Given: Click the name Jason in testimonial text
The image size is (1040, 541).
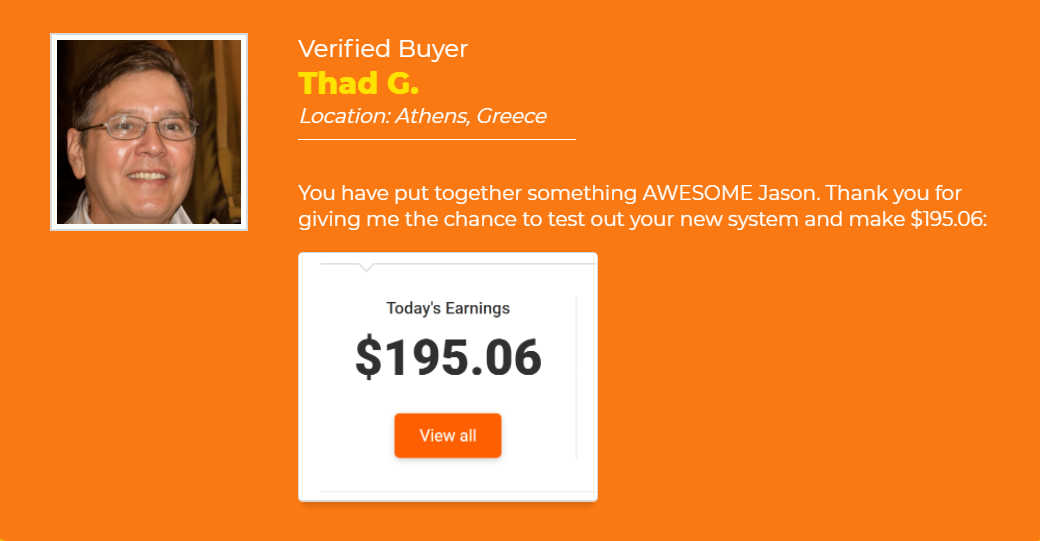Looking at the screenshot, I should click(x=789, y=193).
